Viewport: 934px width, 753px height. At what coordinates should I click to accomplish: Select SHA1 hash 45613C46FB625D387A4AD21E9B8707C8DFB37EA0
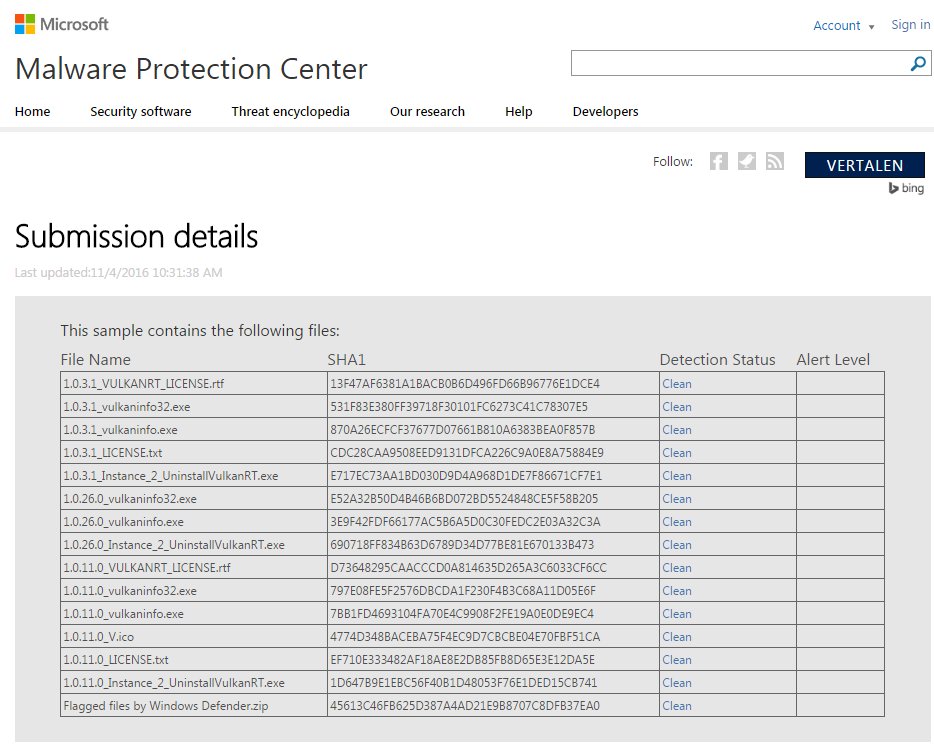coord(465,706)
